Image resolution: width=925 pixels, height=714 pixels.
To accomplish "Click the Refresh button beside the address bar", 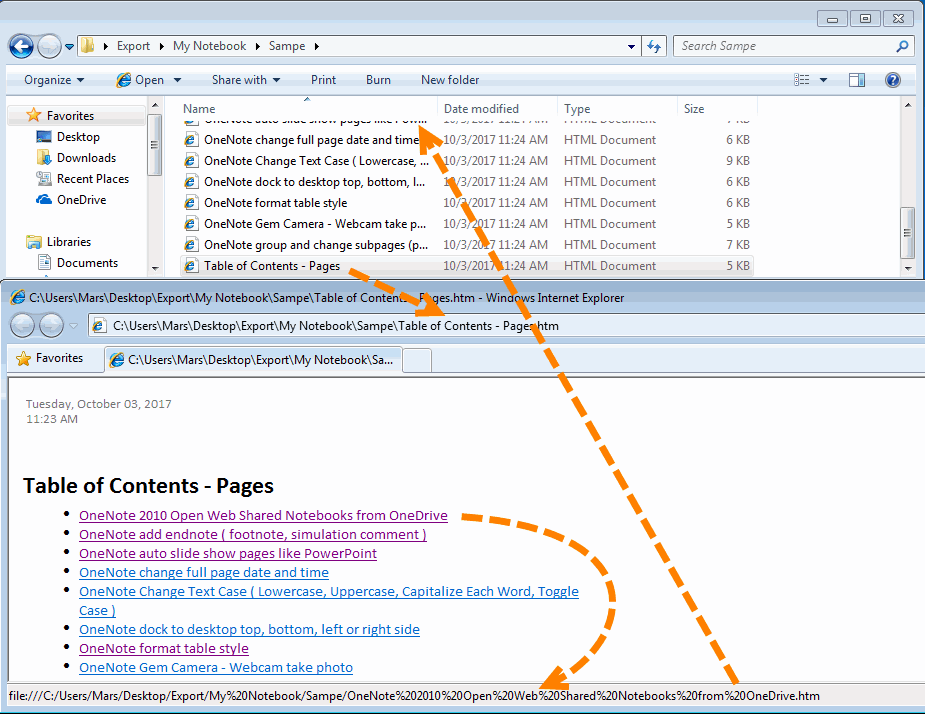I will pos(654,46).
